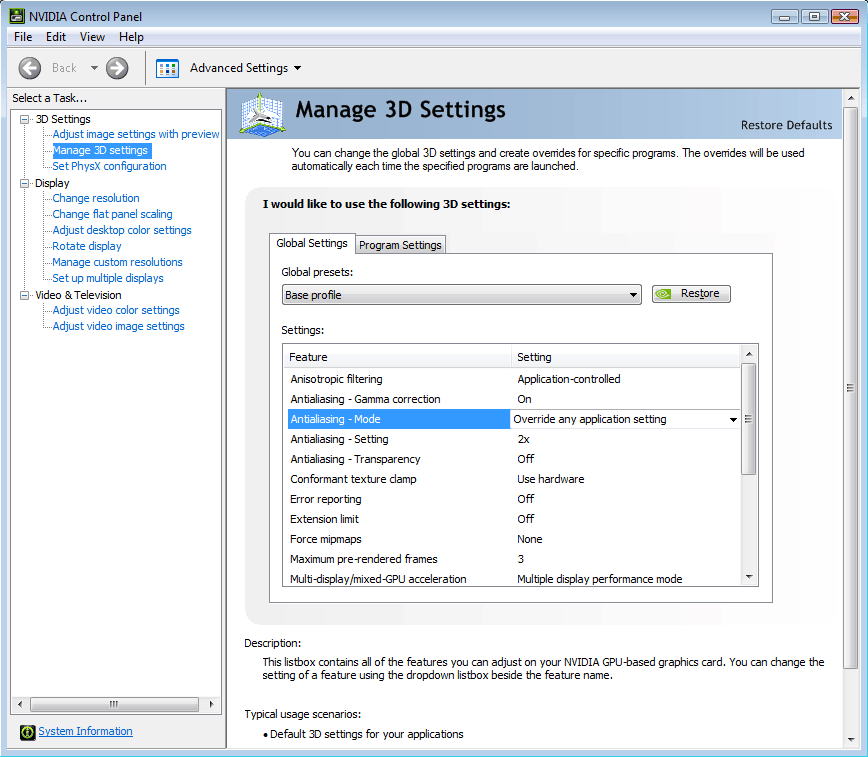
Task: Select the Anisotropic filtering feature row
Action: [x=514, y=379]
